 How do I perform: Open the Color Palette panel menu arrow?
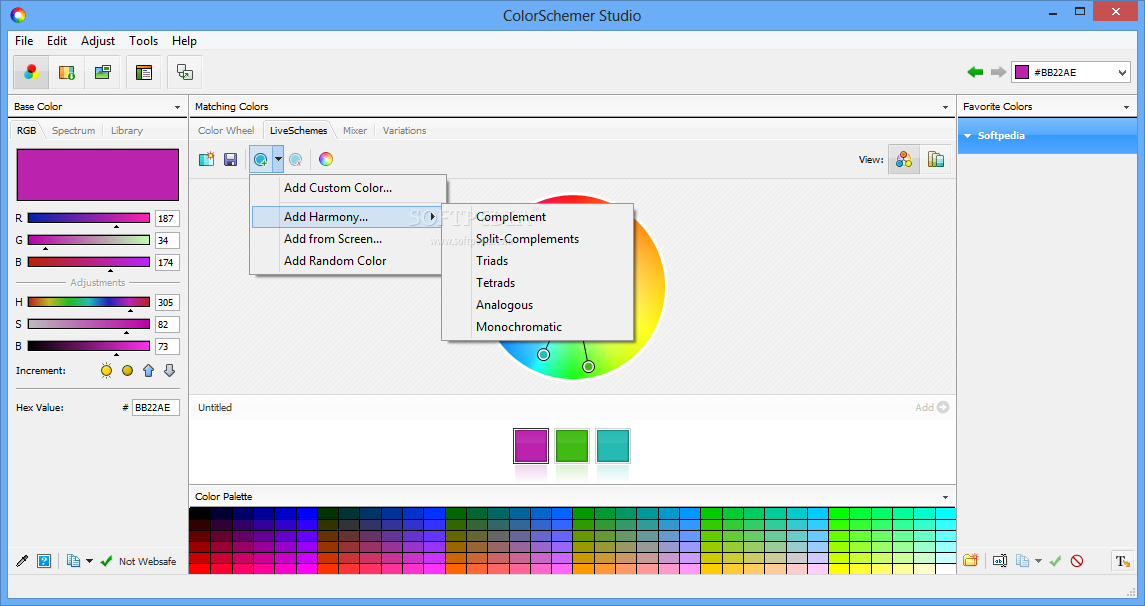point(945,497)
